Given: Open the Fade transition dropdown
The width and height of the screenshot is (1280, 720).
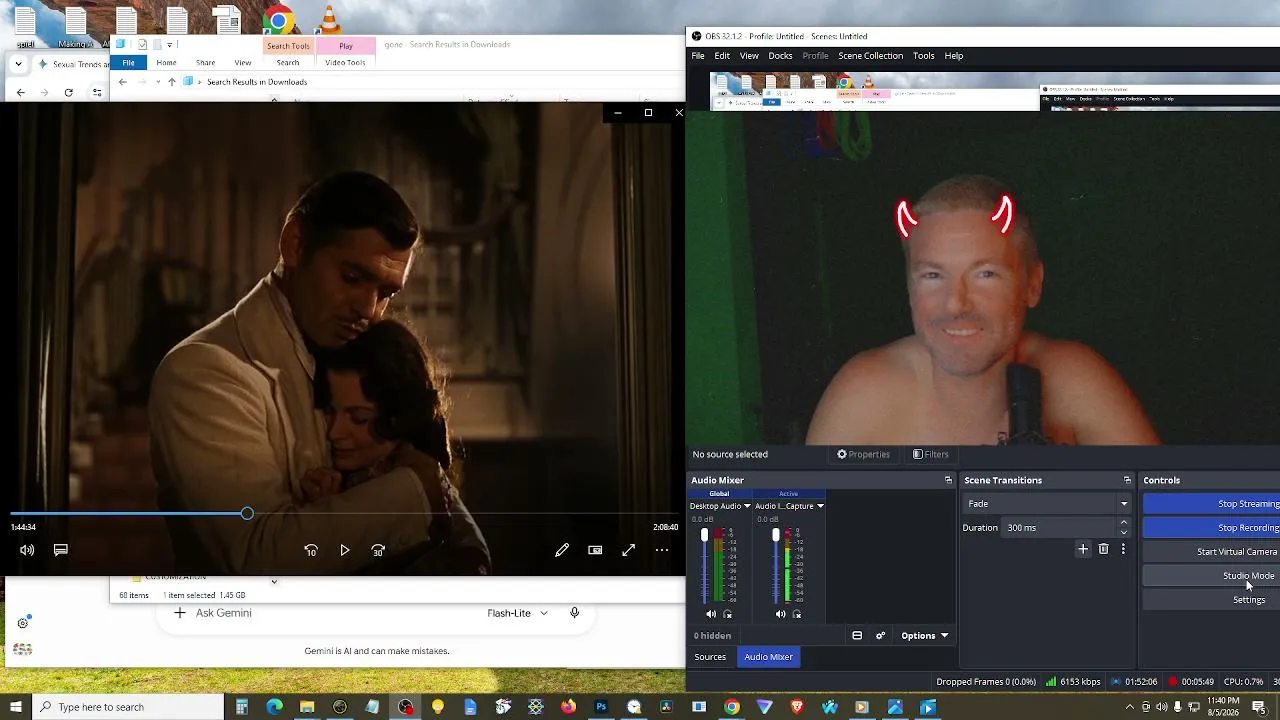Looking at the screenshot, I should tap(1047, 504).
